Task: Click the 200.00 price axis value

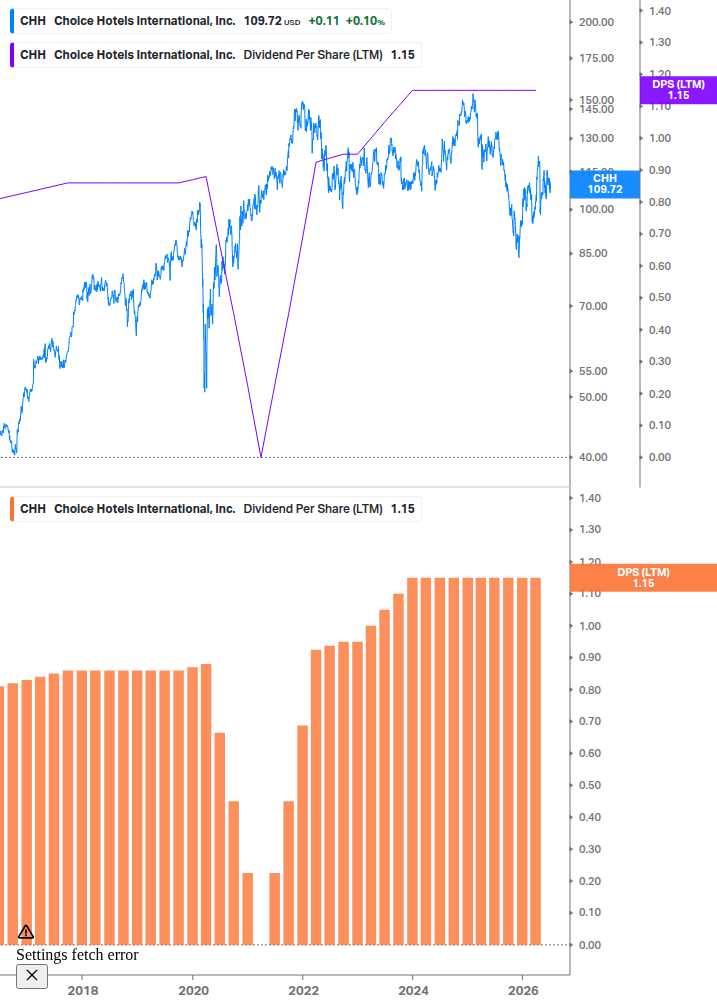Action: [x=596, y=22]
